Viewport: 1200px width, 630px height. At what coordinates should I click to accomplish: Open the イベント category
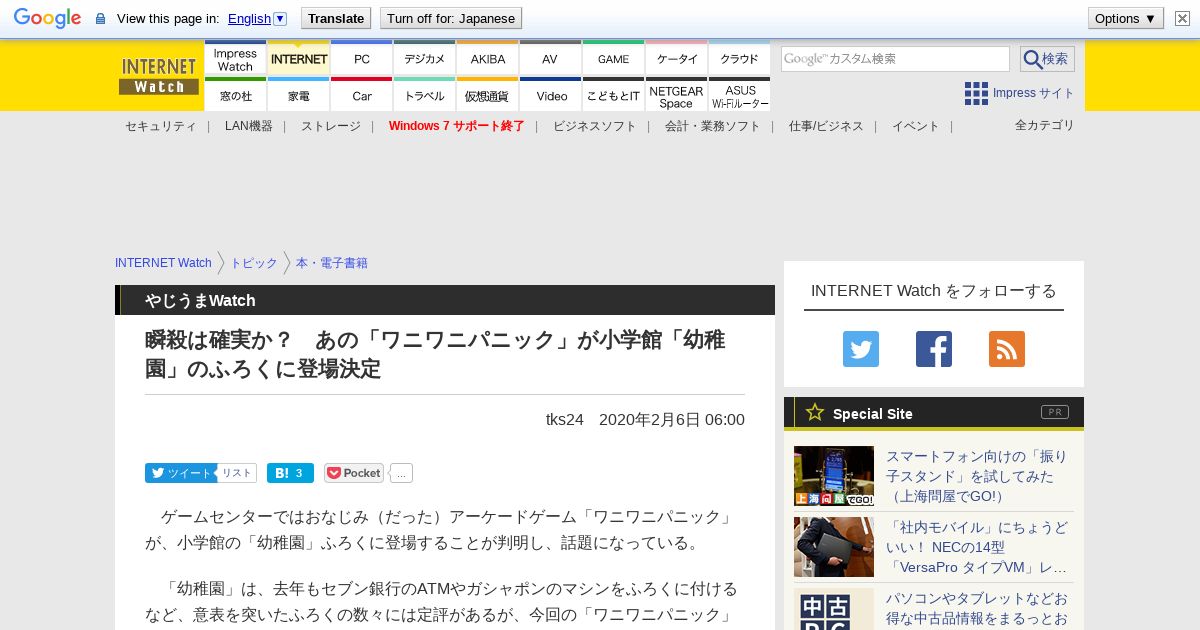[x=915, y=126]
